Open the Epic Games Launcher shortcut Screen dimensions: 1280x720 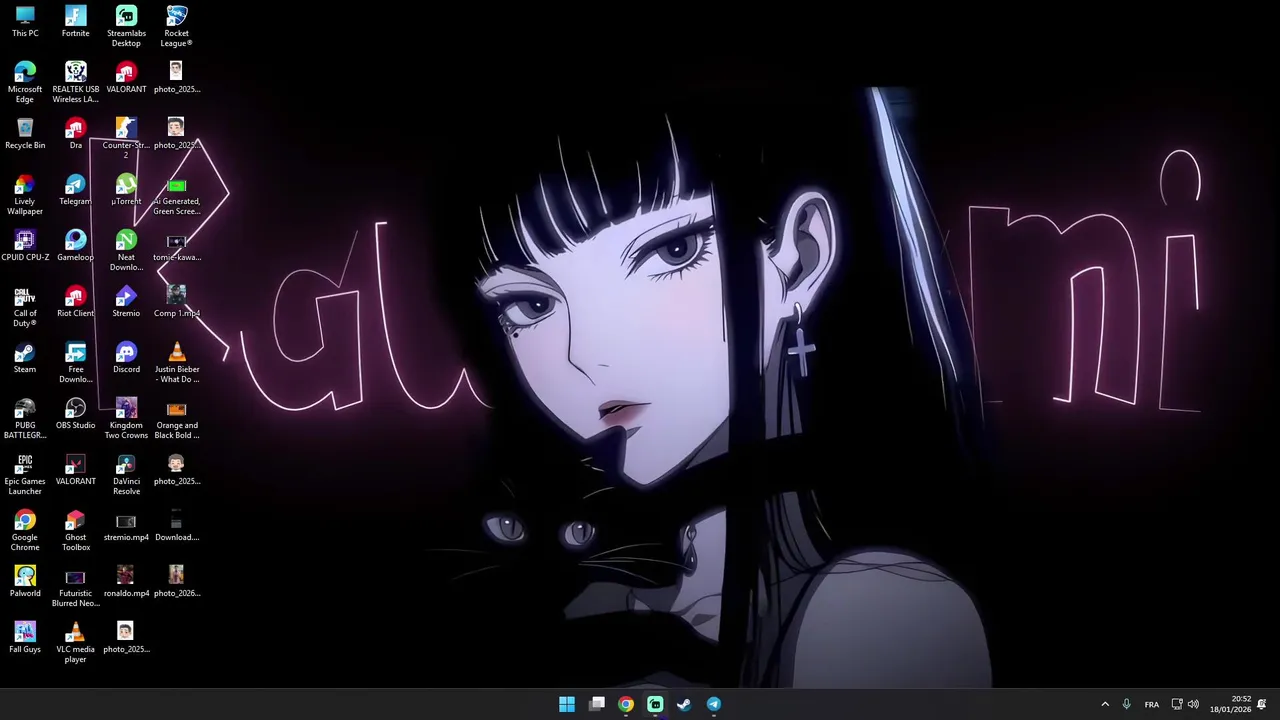pyautogui.click(x=25, y=475)
